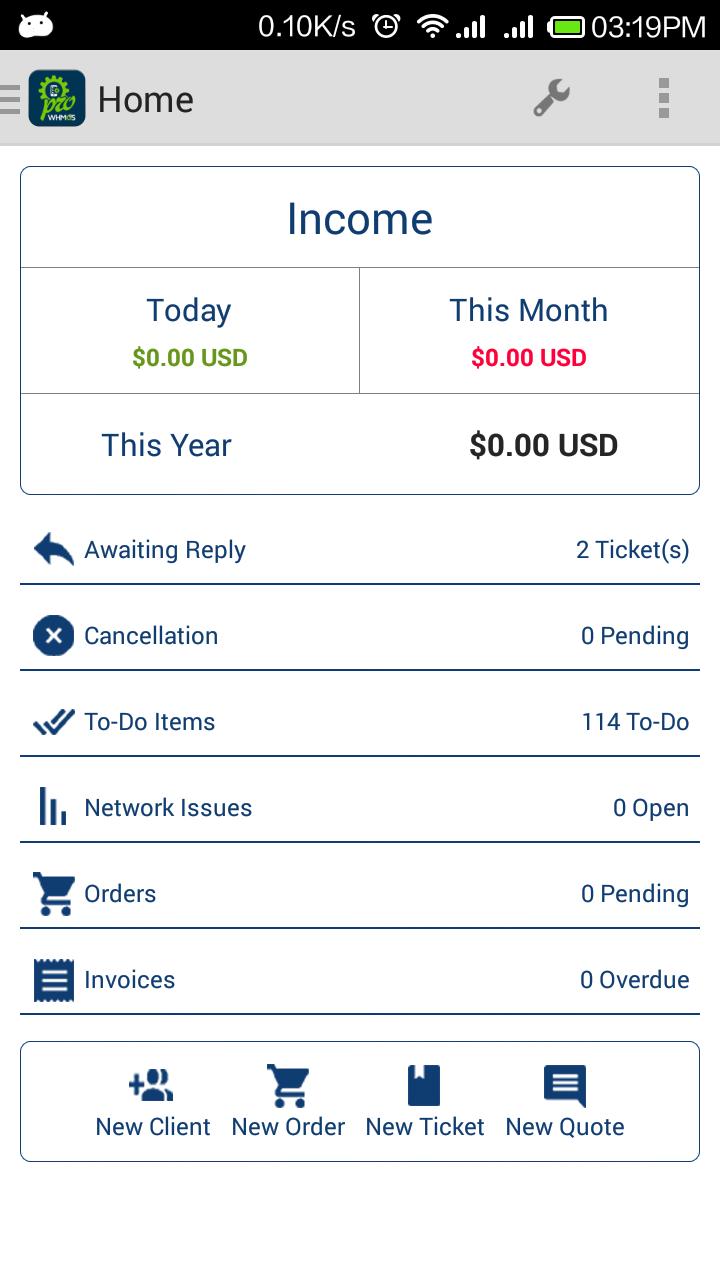720x1280 pixels.
Task: Tap This Year income total
Action: [543, 445]
